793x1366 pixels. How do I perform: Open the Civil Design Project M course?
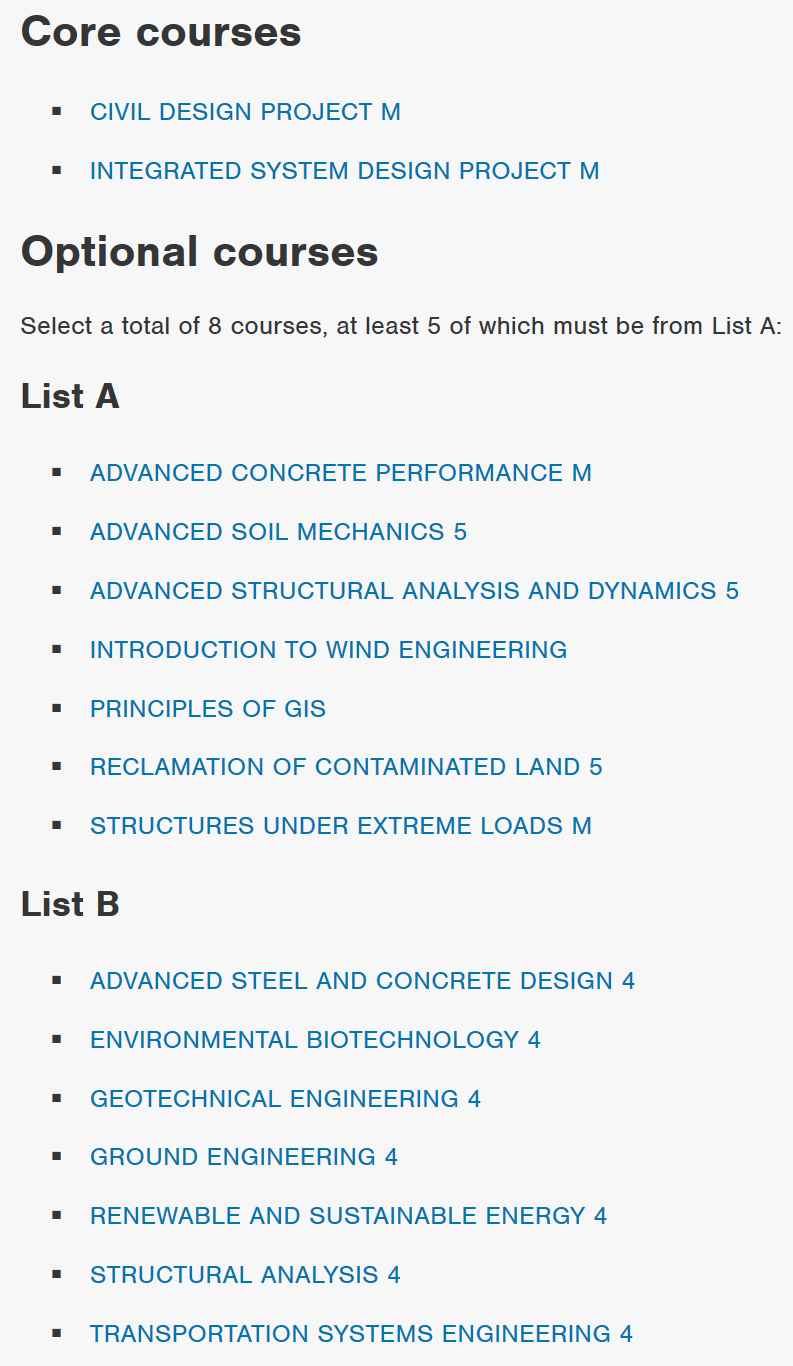click(245, 112)
